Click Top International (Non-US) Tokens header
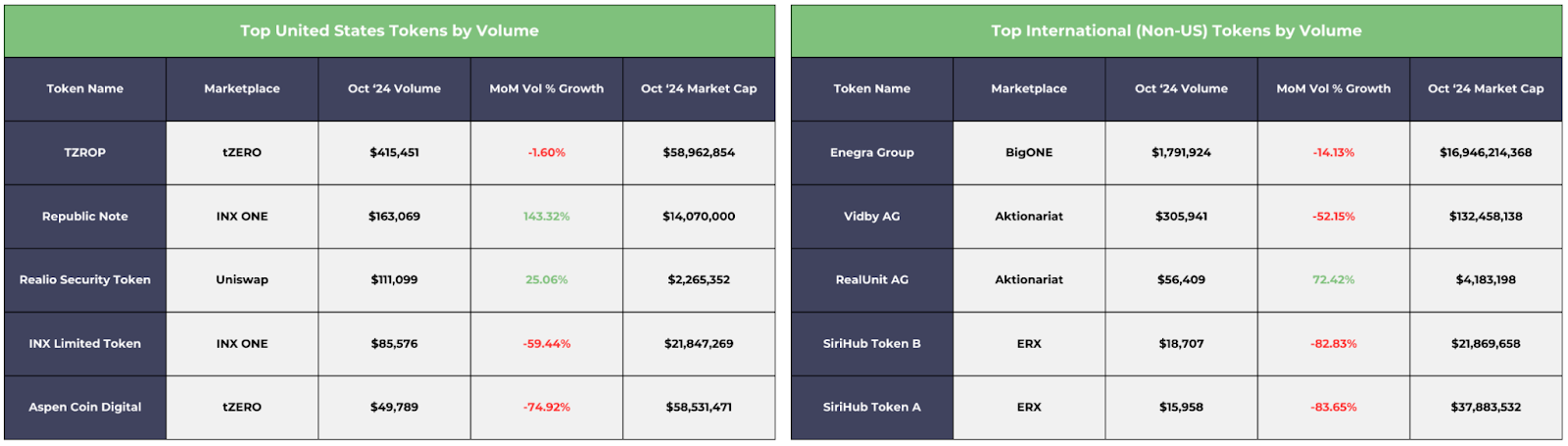Screen dimensions: 1568x446 click(1177, 31)
